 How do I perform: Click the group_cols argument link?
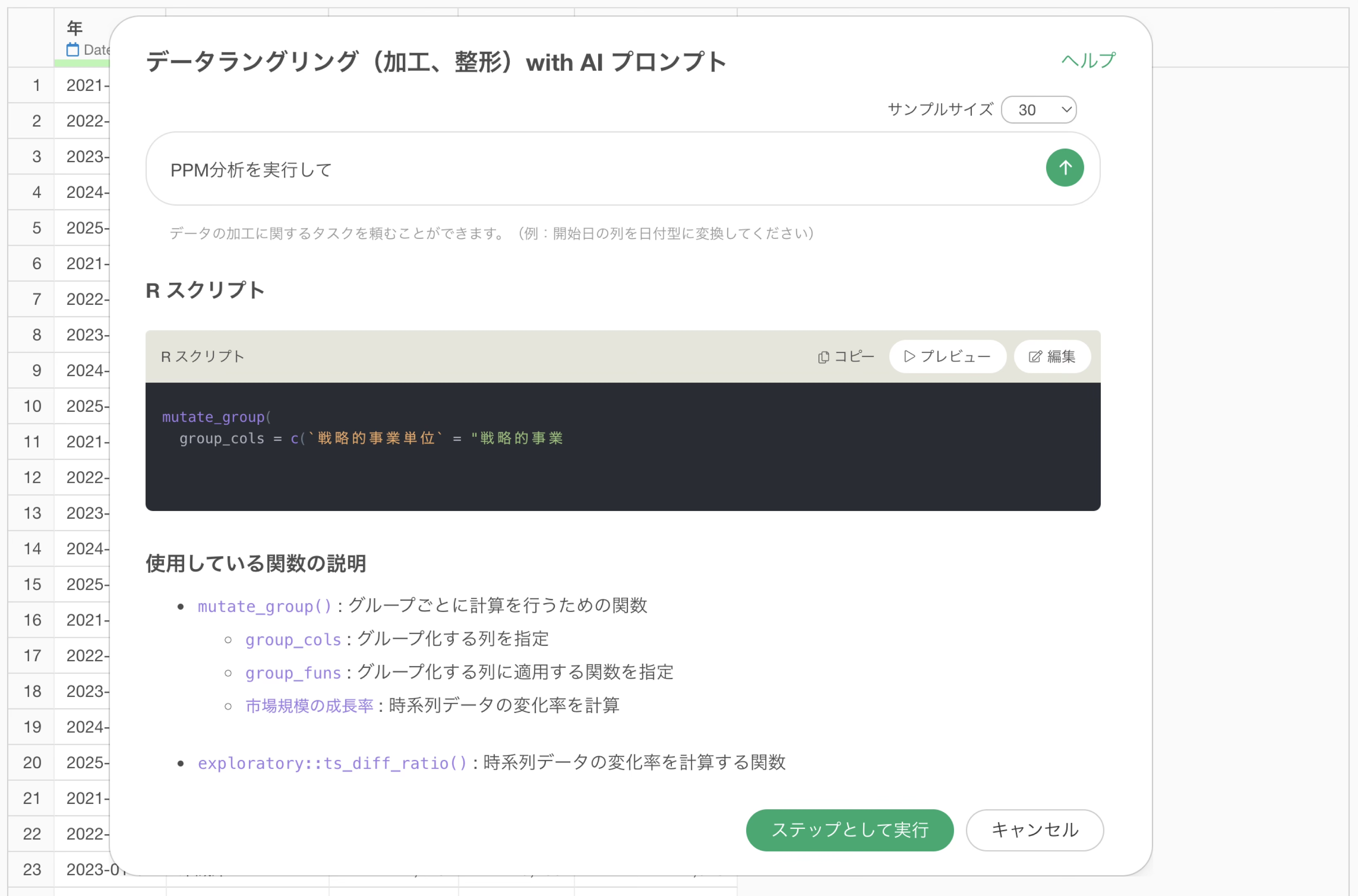click(293, 640)
